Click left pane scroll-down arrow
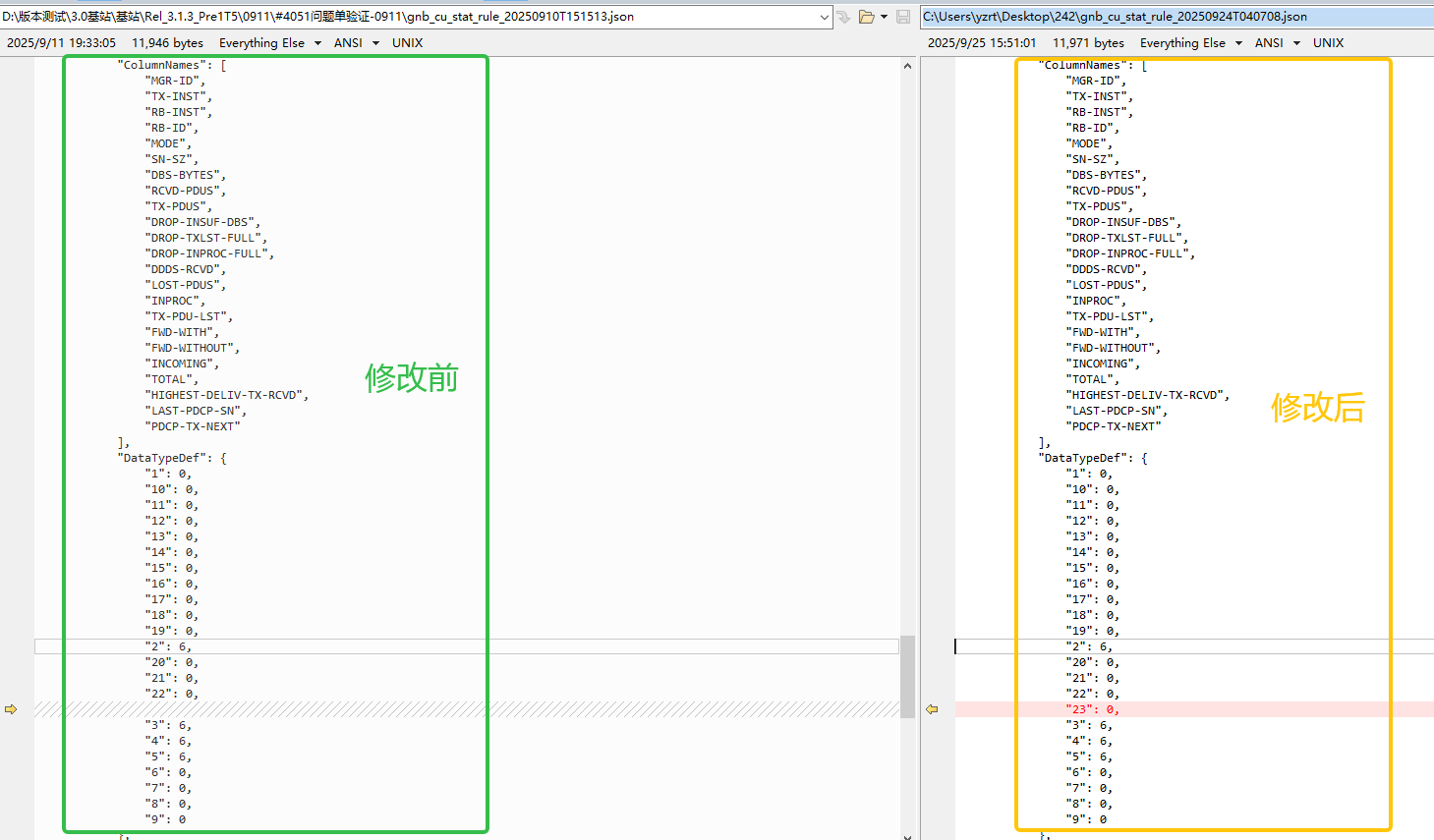Screen dimensions: 1434x840 (x=907, y=835)
